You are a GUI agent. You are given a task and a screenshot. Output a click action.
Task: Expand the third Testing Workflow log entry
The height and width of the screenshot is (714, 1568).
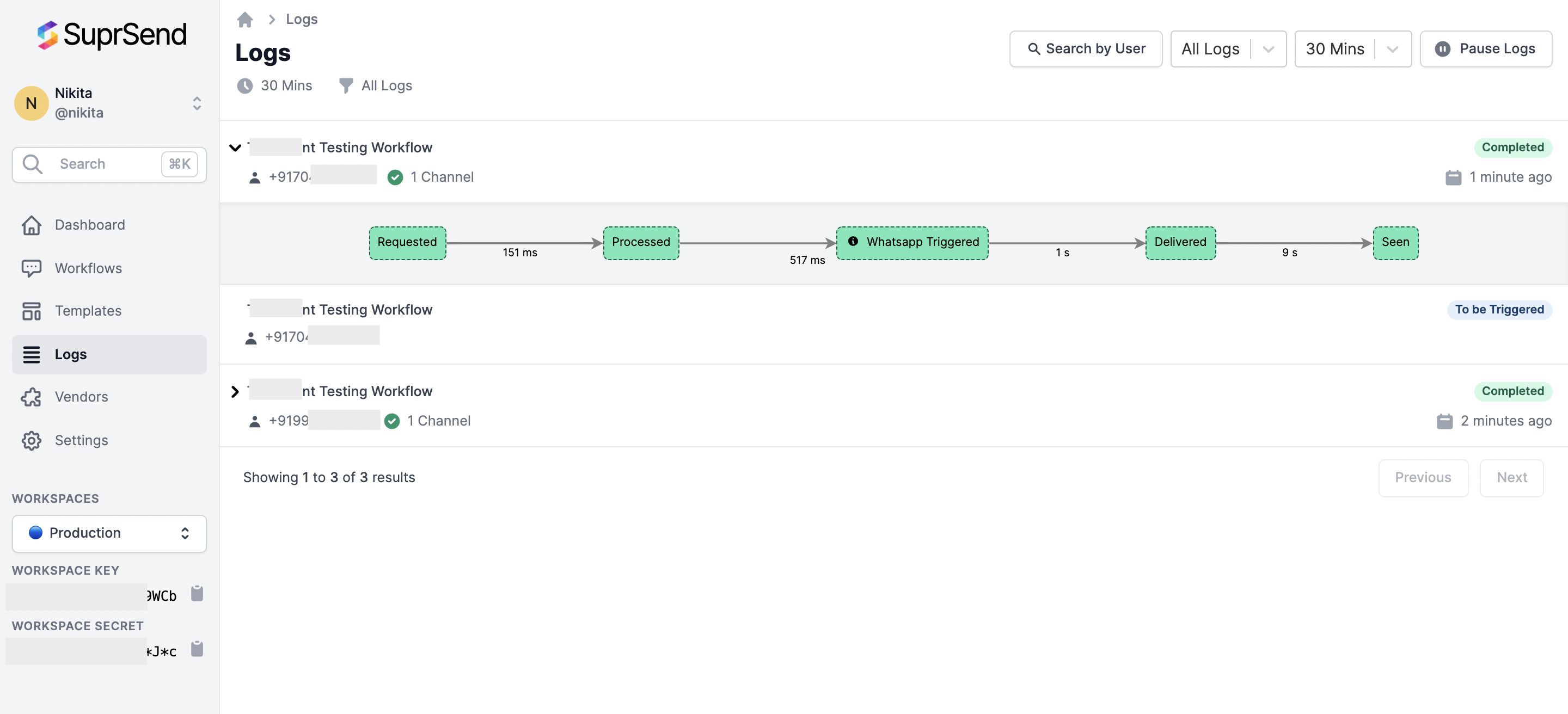pos(235,392)
